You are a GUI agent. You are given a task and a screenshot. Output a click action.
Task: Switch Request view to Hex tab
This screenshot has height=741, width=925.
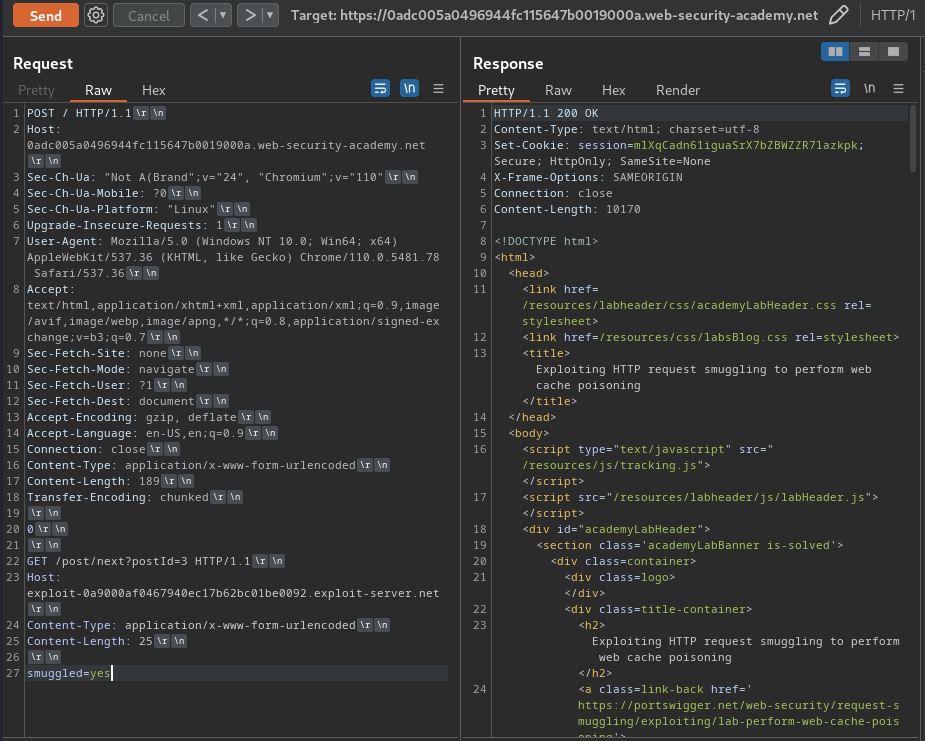click(x=153, y=90)
